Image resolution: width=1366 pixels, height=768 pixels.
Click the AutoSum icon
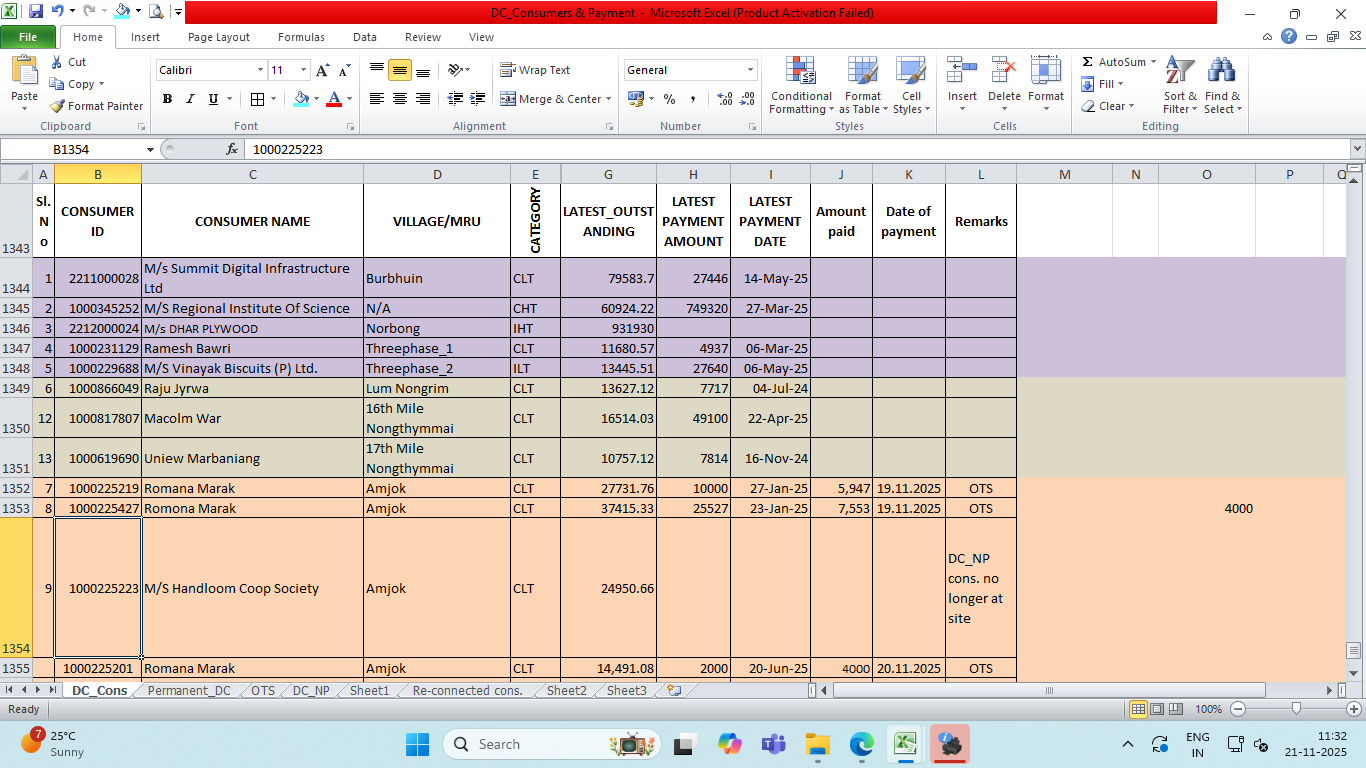[x=1088, y=62]
